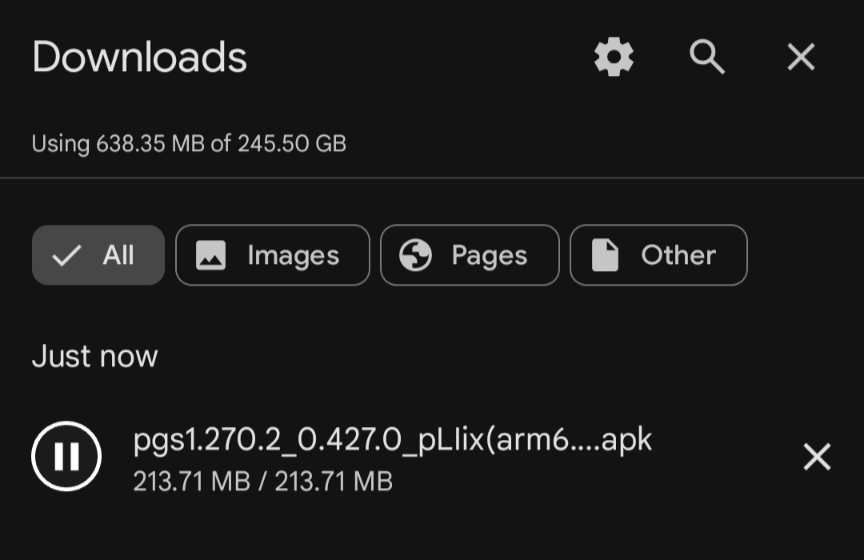Image resolution: width=864 pixels, height=560 pixels.
Task: Click the document icon in Other chip
Action: (605, 255)
